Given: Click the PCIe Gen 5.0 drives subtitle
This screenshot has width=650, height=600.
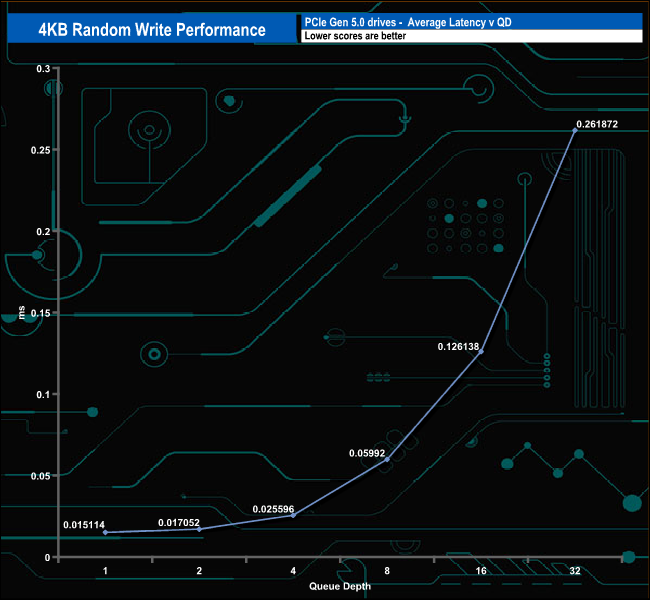Looking at the screenshot, I should pos(408,22).
